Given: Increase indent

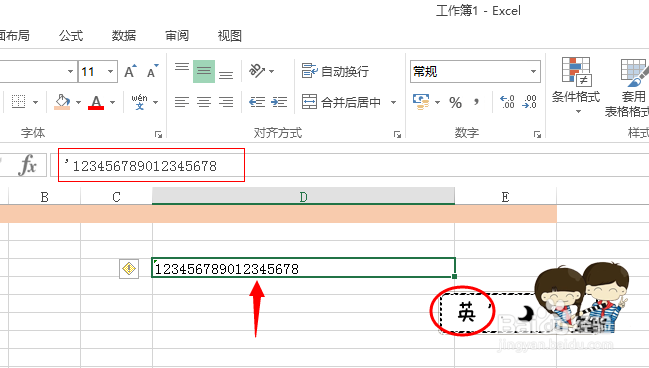Looking at the screenshot, I should 279,102.
